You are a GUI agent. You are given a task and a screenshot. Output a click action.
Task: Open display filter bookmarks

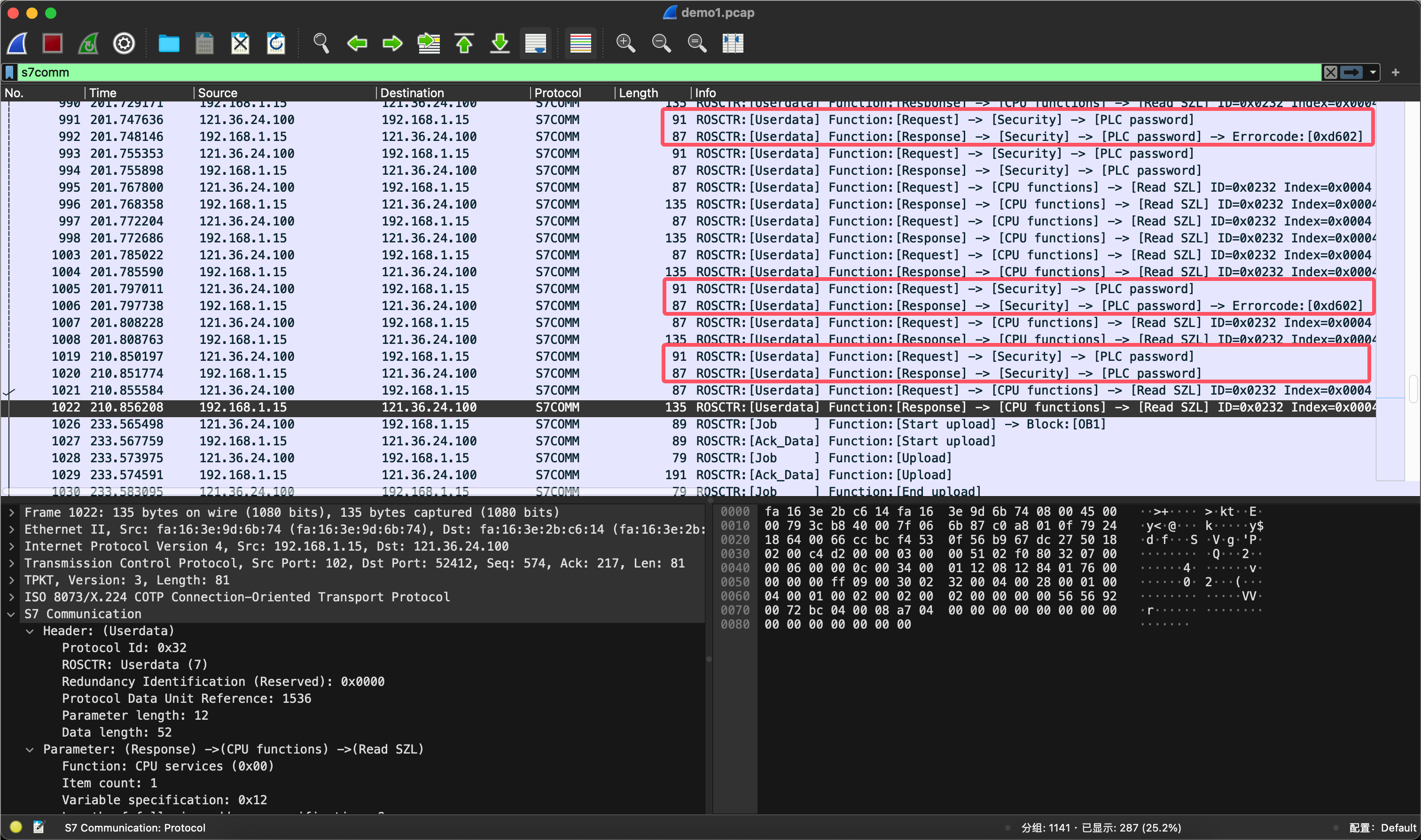tap(9, 72)
